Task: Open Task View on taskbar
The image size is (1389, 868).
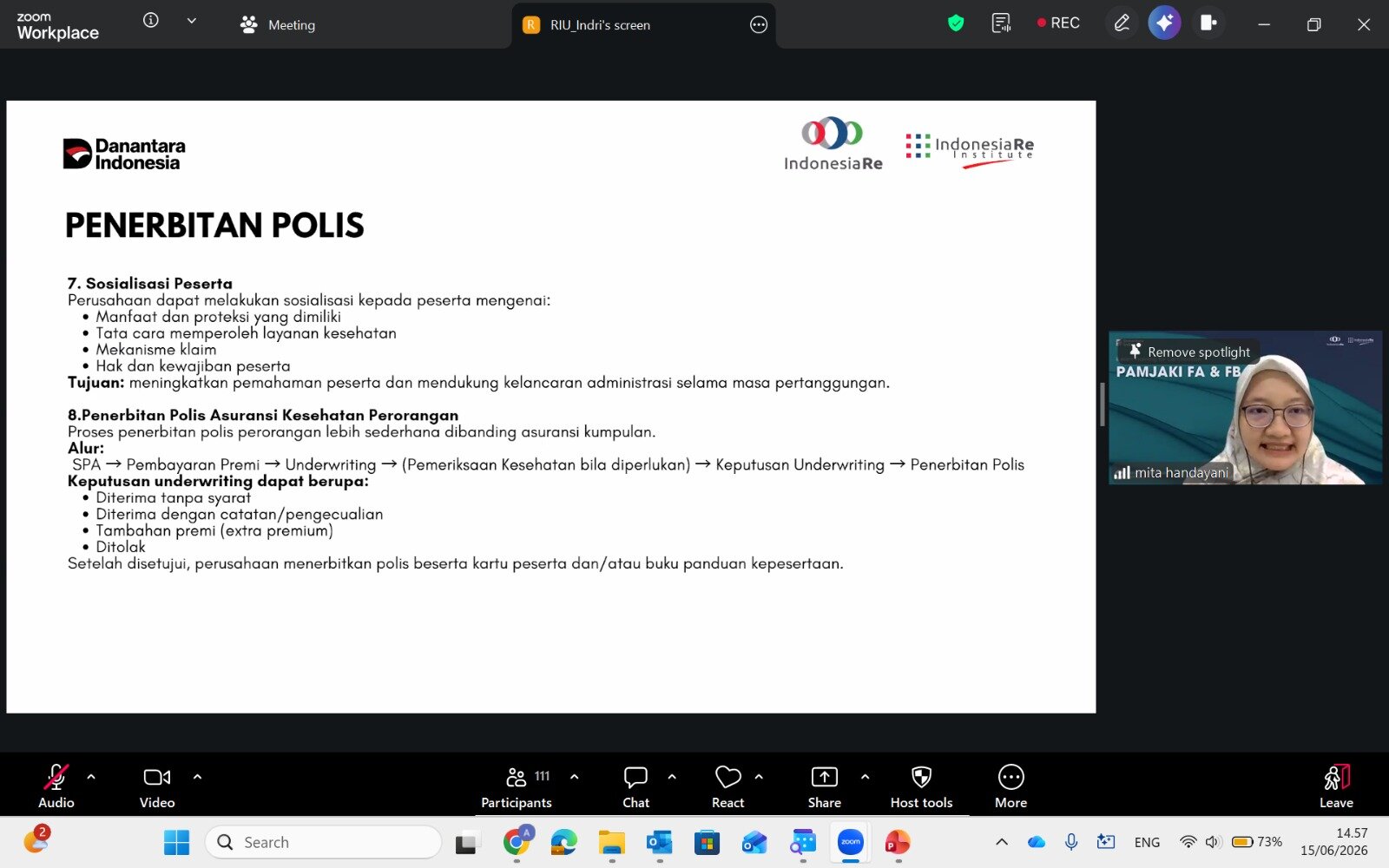Action: pos(467,843)
